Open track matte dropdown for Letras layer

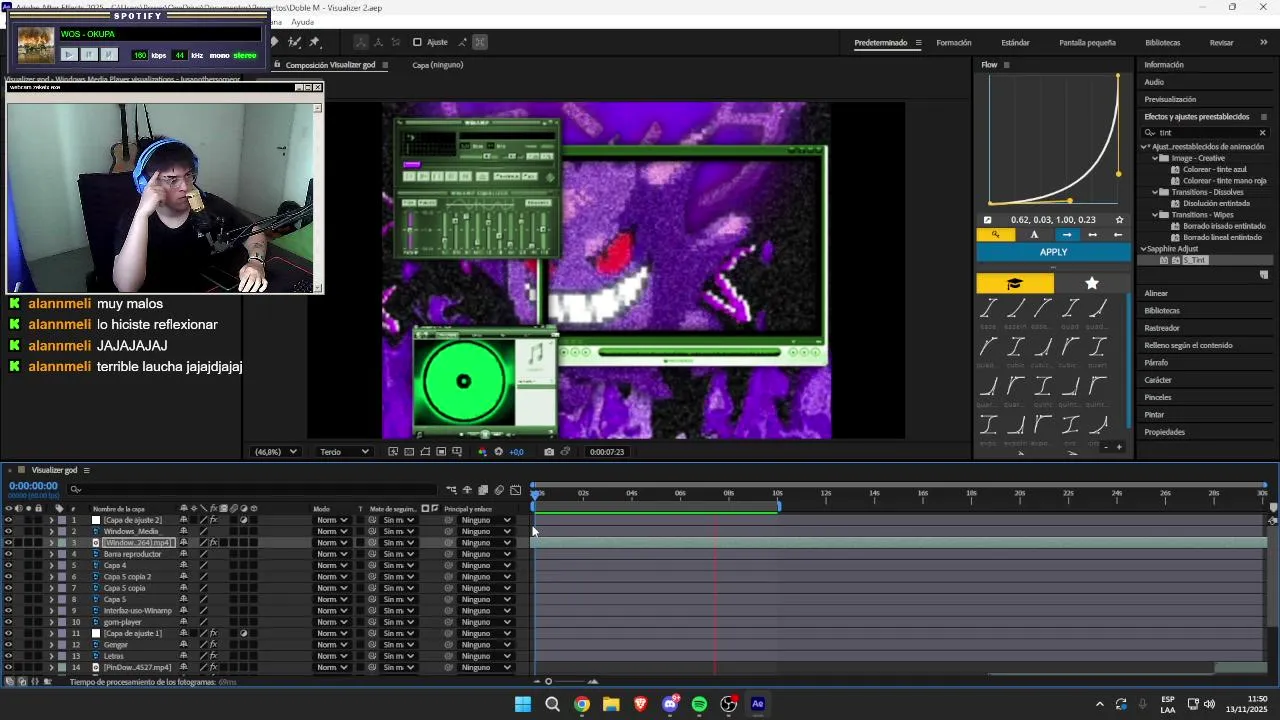(398, 656)
